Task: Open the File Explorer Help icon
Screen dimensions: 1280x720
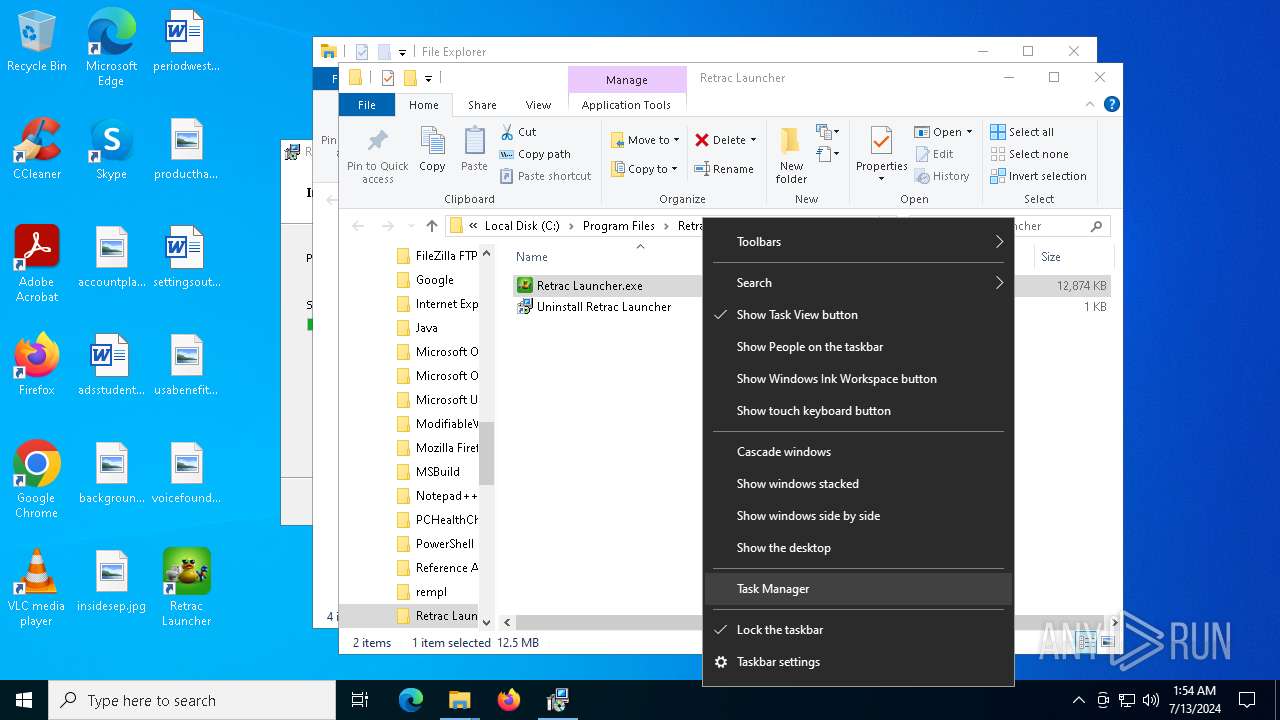Action: tap(1111, 104)
